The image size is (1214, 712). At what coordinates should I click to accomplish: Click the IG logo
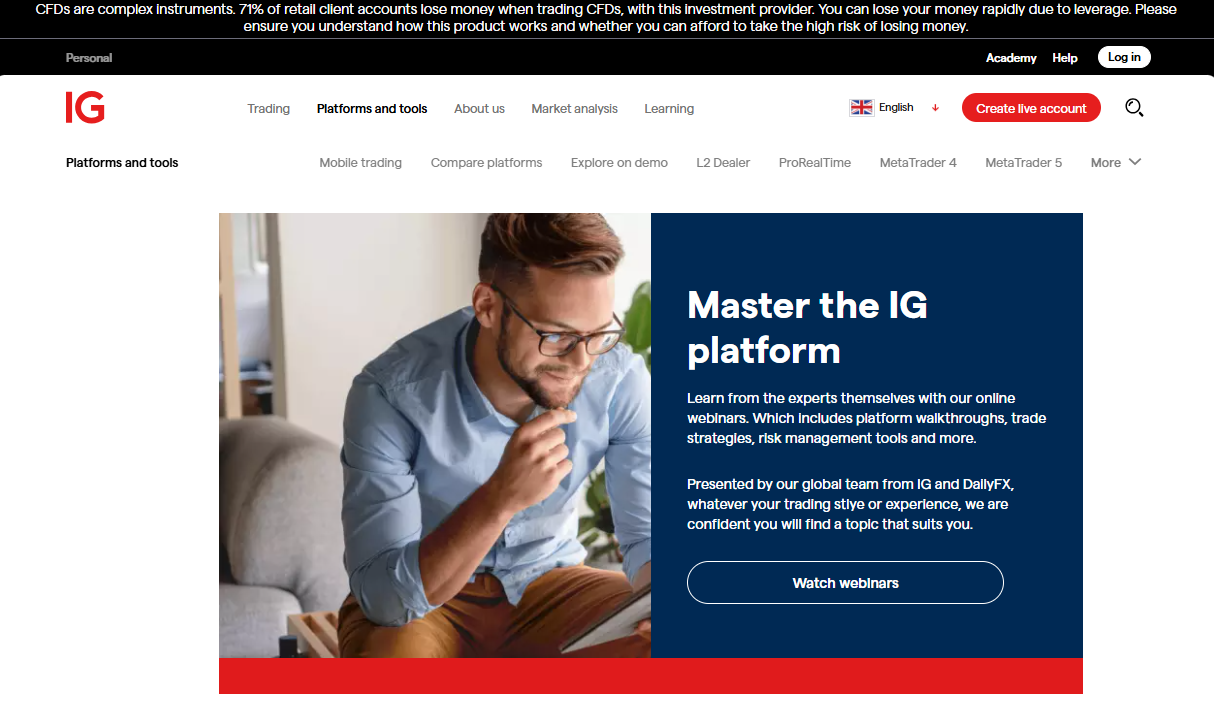(85, 107)
